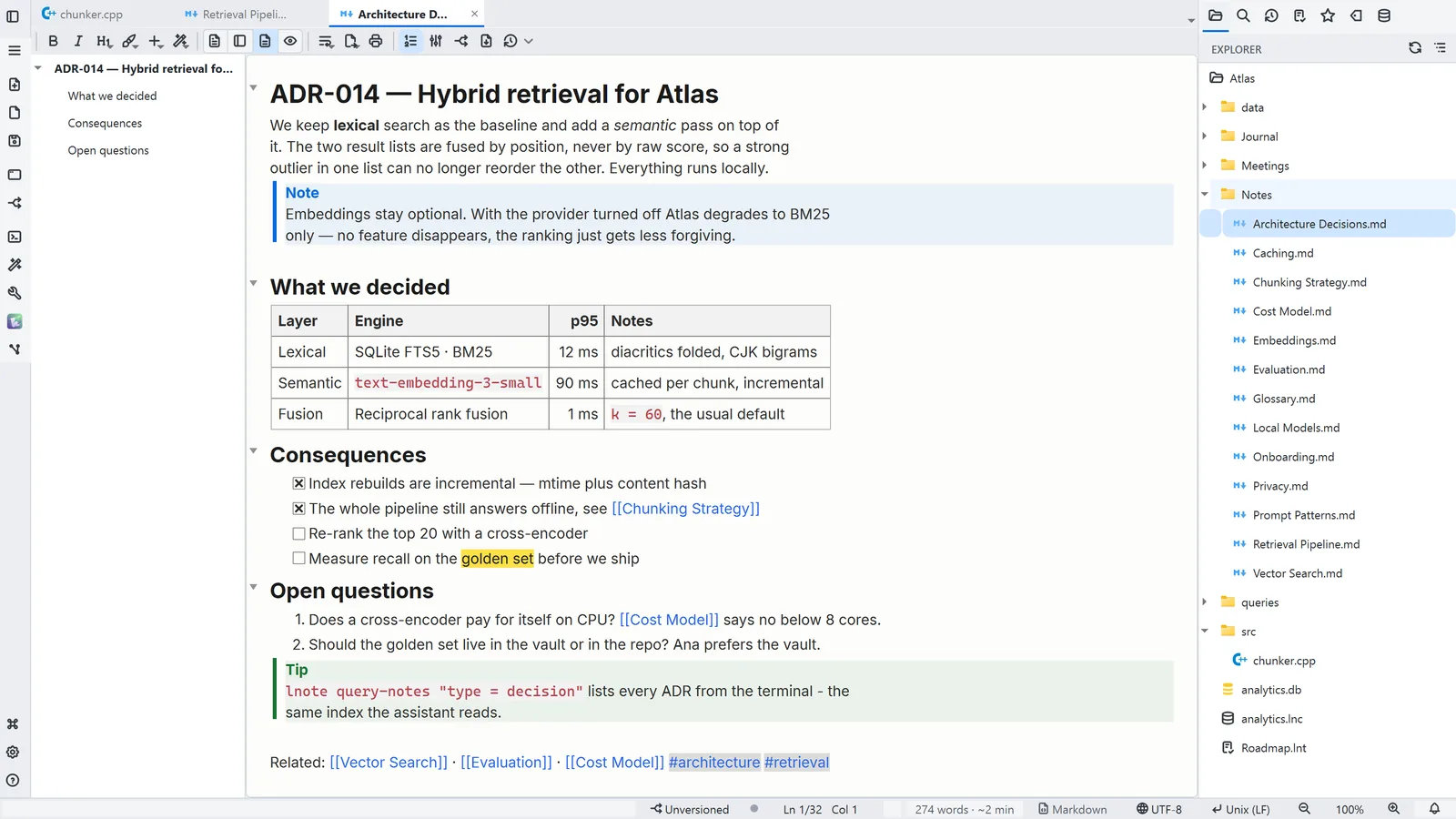Follow the [[Evaluation]] link
The width and height of the screenshot is (1456, 819).
tap(506, 763)
